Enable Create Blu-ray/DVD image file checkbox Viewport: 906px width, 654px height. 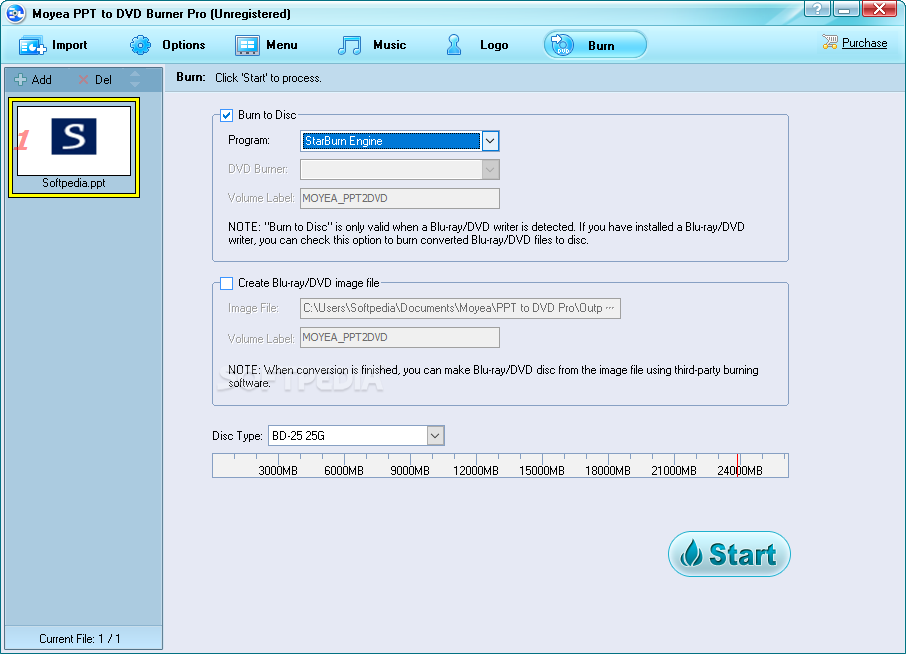click(226, 283)
